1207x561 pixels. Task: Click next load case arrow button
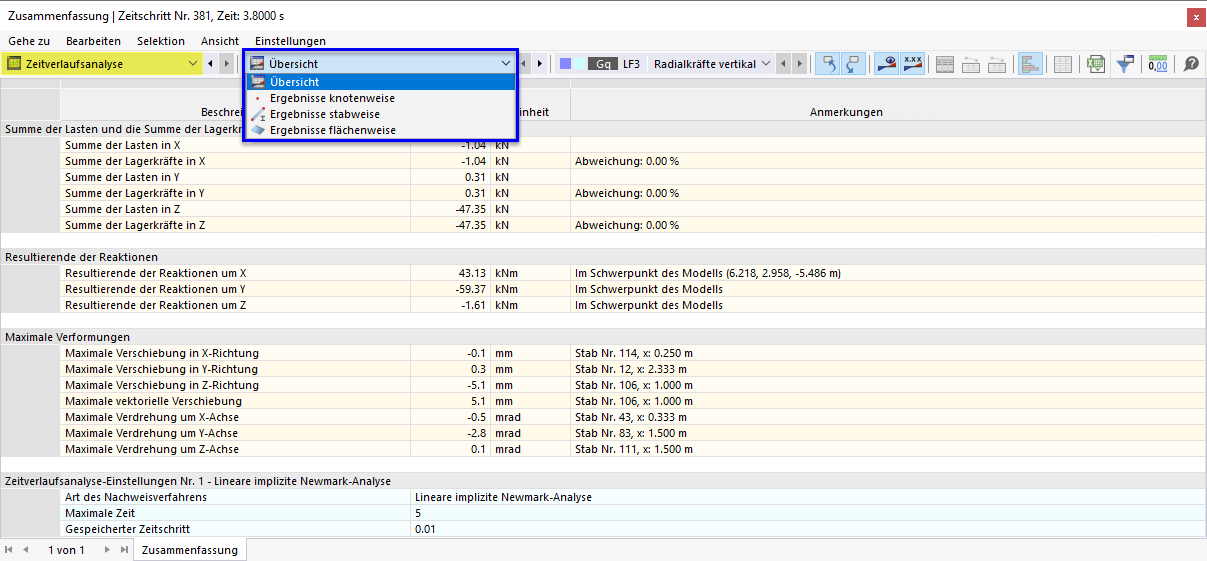click(799, 64)
